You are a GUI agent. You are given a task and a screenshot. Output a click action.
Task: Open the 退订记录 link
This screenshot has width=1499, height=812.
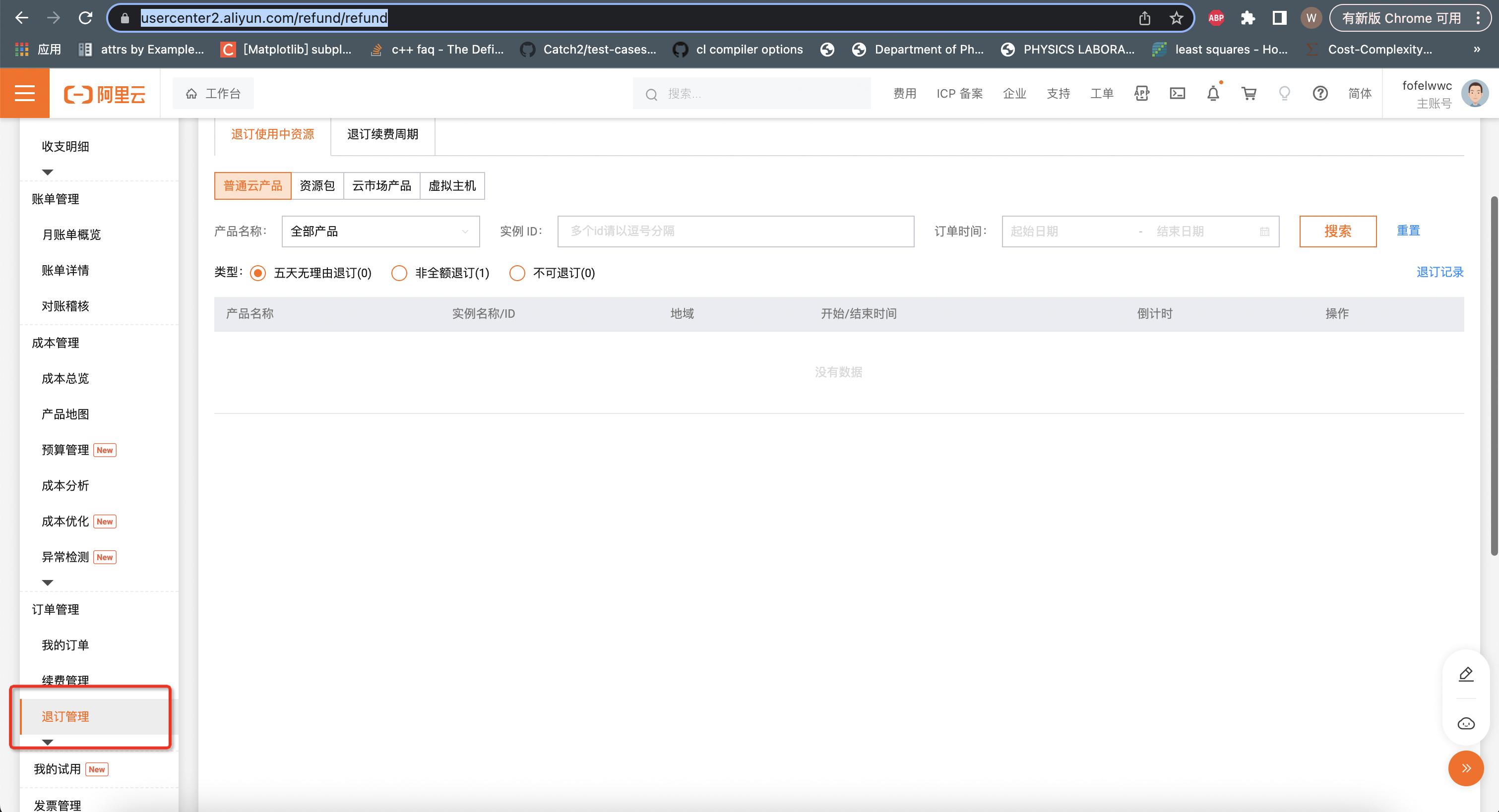1439,272
